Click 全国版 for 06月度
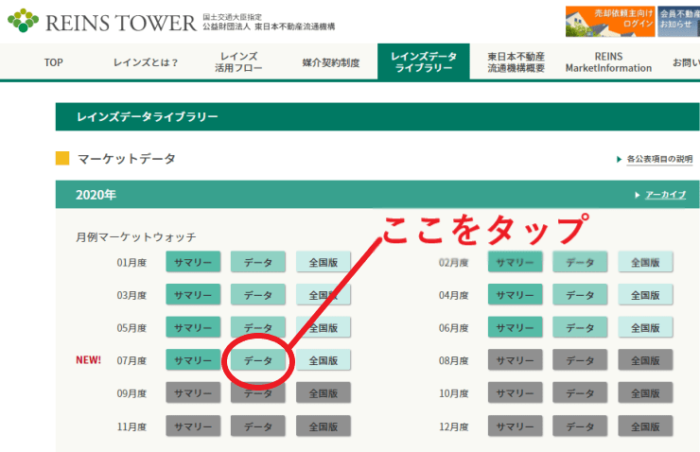Viewport: 700px width, 452px height. [x=645, y=327]
